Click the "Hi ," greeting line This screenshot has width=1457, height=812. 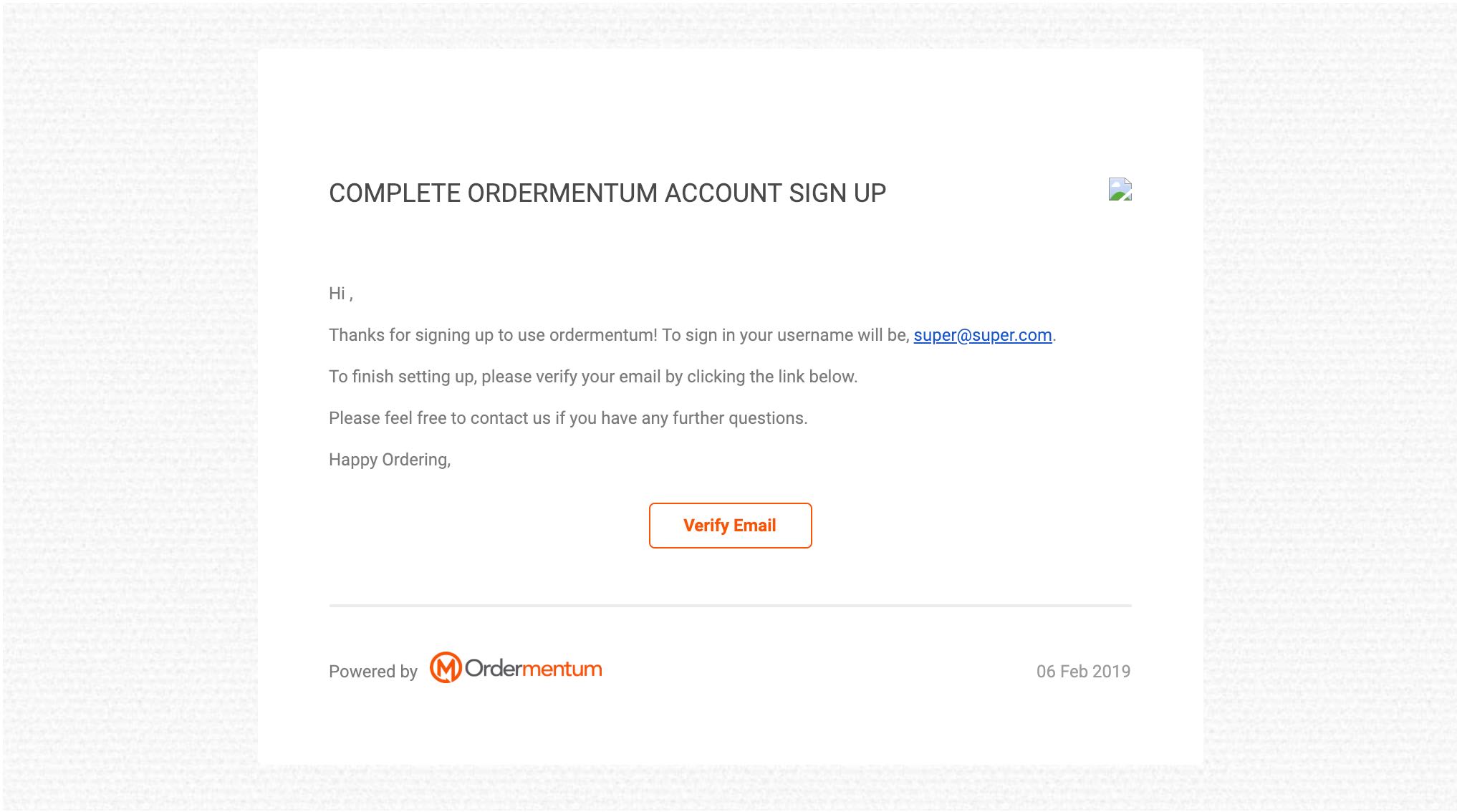pyautogui.click(x=340, y=294)
